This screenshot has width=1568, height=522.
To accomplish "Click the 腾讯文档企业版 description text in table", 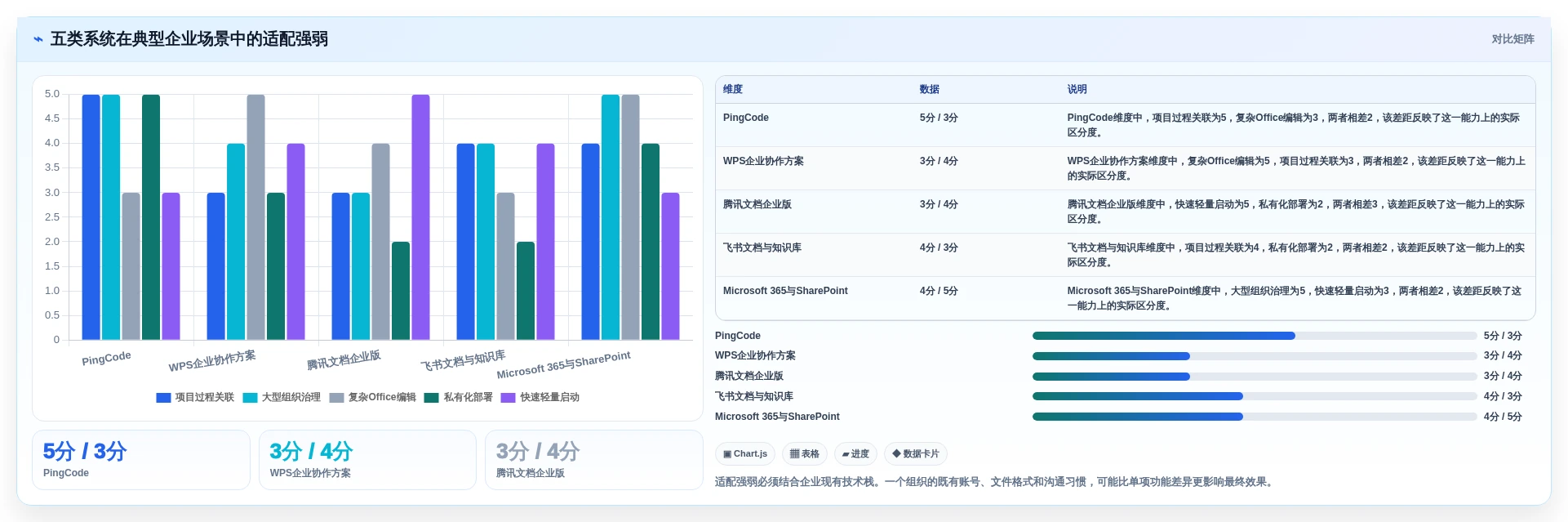I will click(1296, 212).
